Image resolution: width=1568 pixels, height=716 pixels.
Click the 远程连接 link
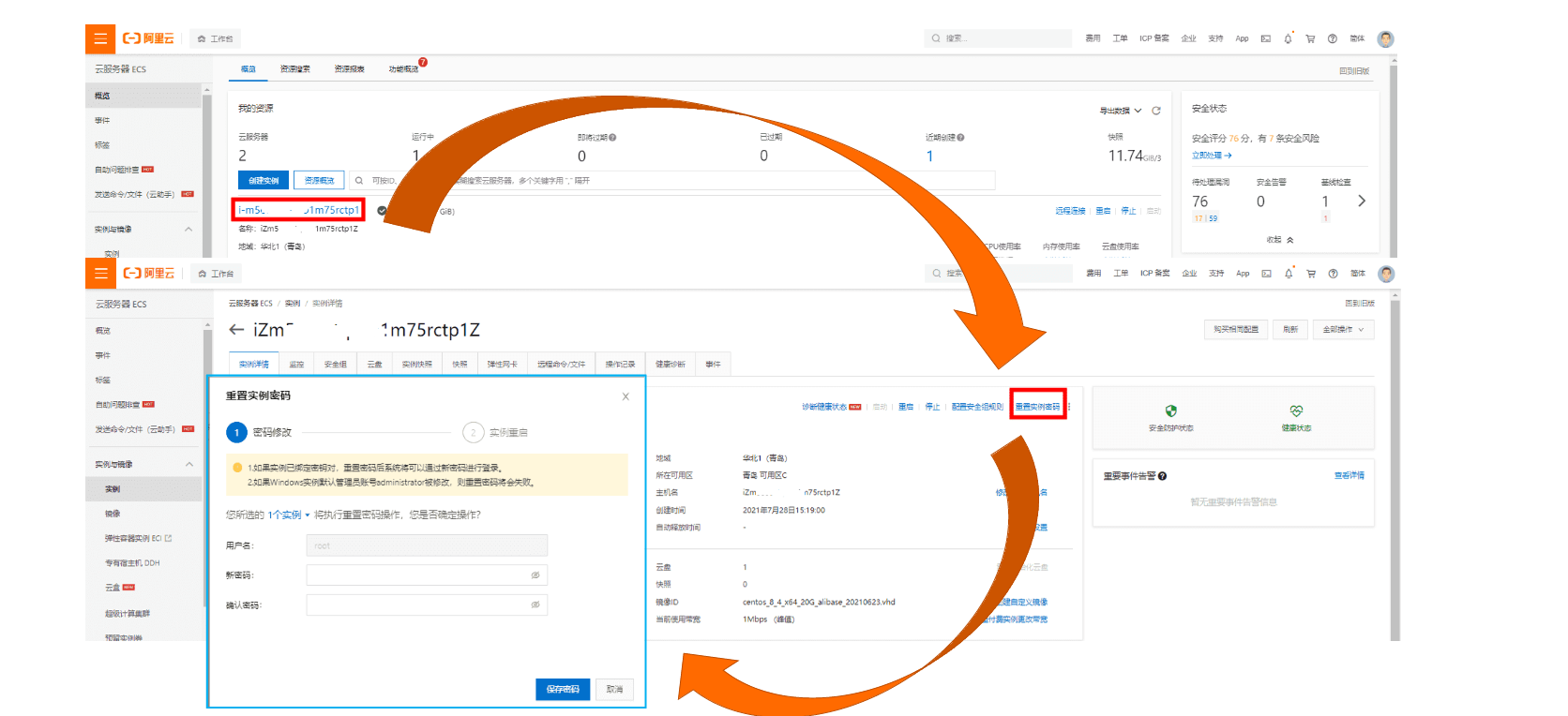click(1070, 212)
